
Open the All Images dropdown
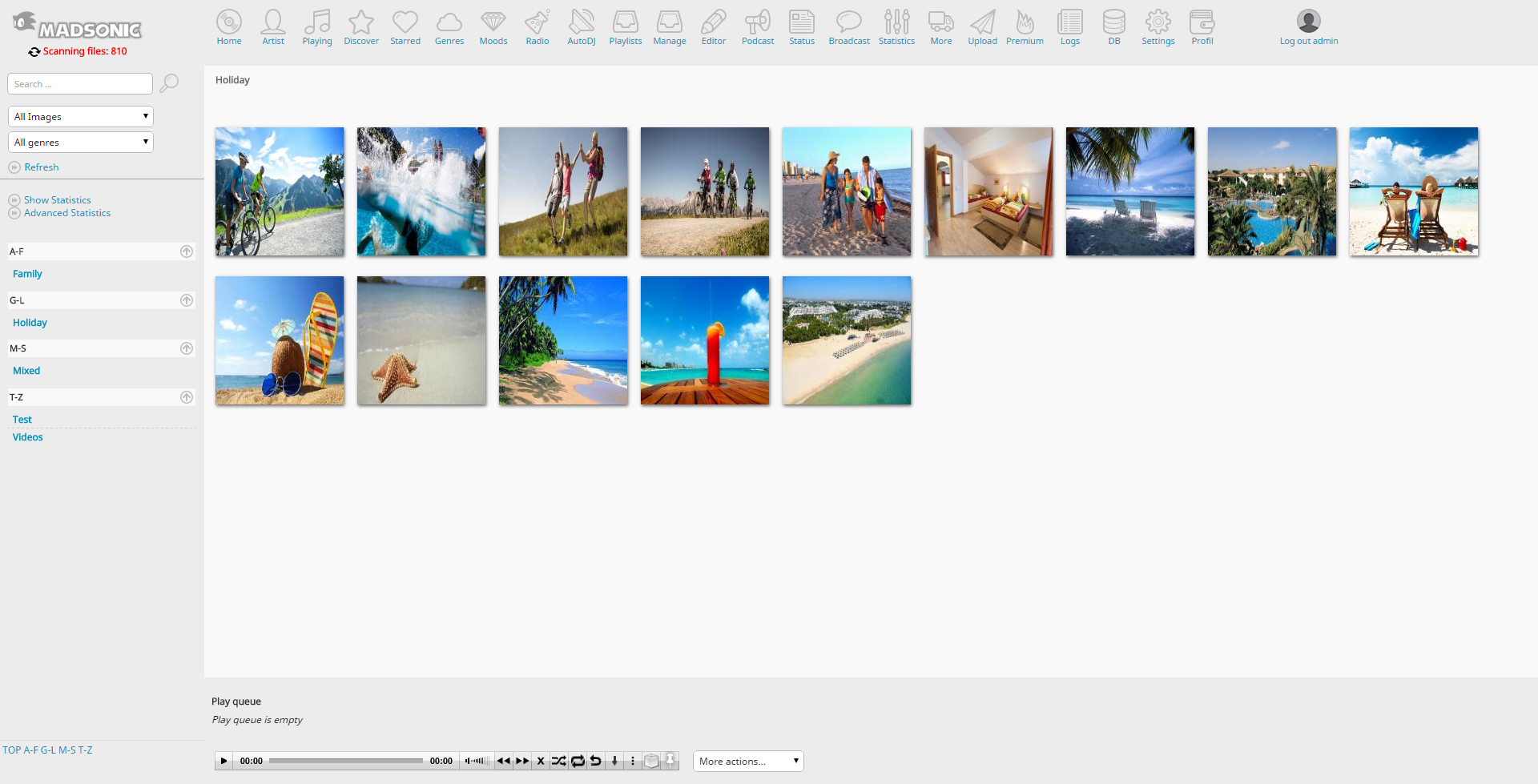click(80, 117)
